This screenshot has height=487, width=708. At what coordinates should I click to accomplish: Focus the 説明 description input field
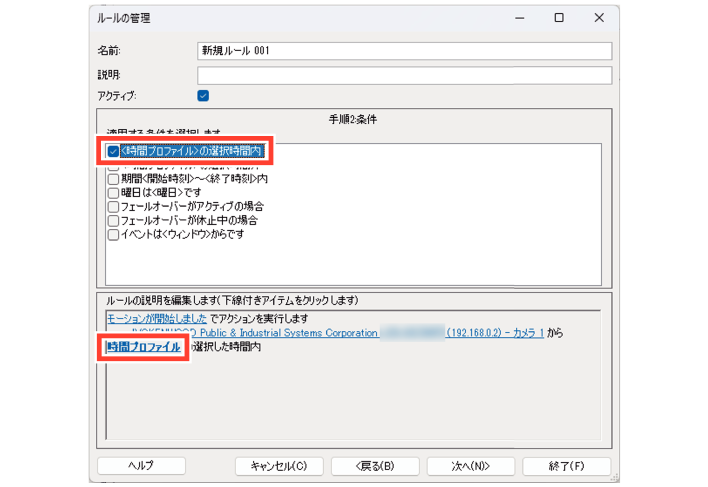pyautogui.click(x=404, y=75)
